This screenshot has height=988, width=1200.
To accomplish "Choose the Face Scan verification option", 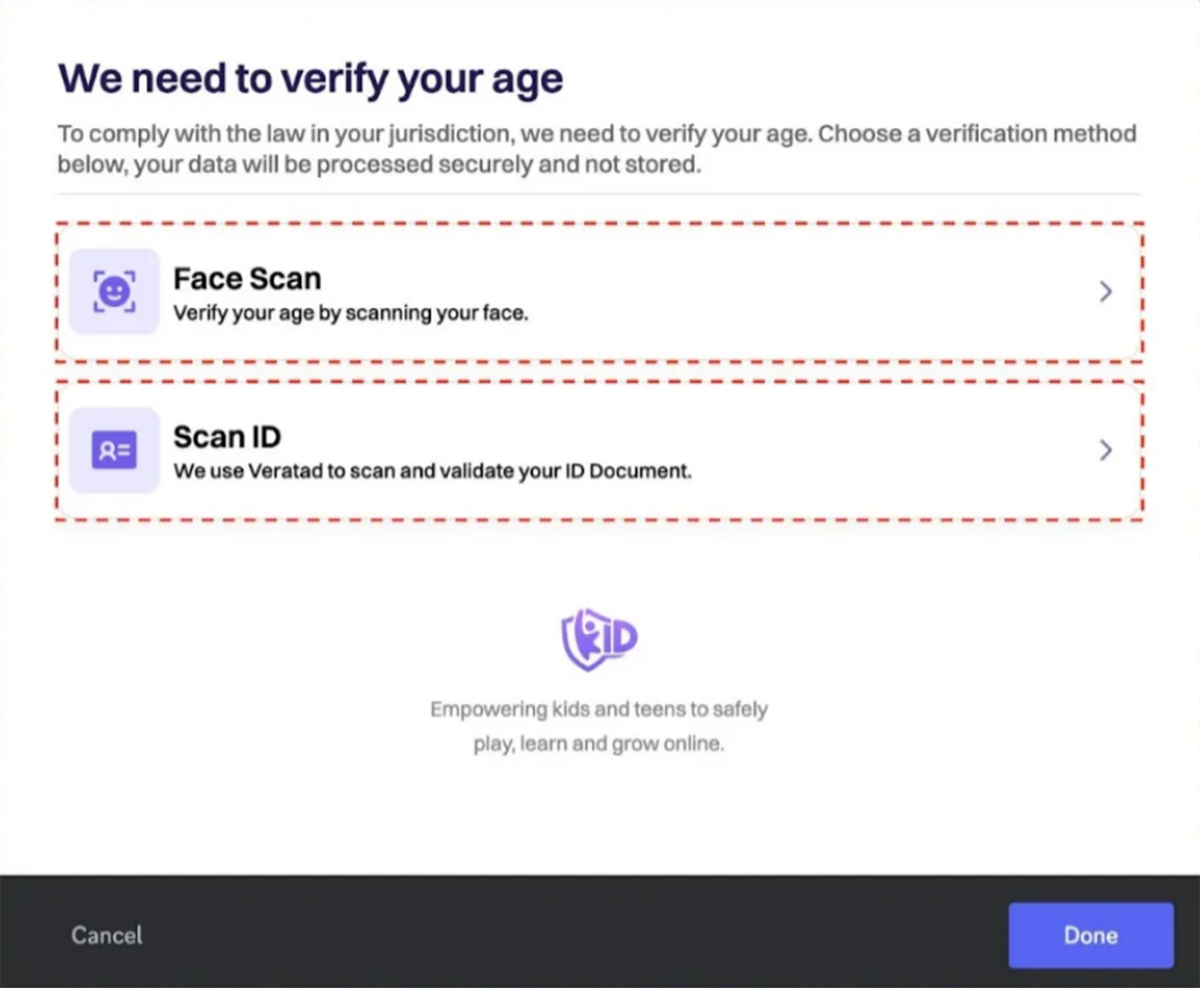I will pyautogui.click(x=600, y=291).
